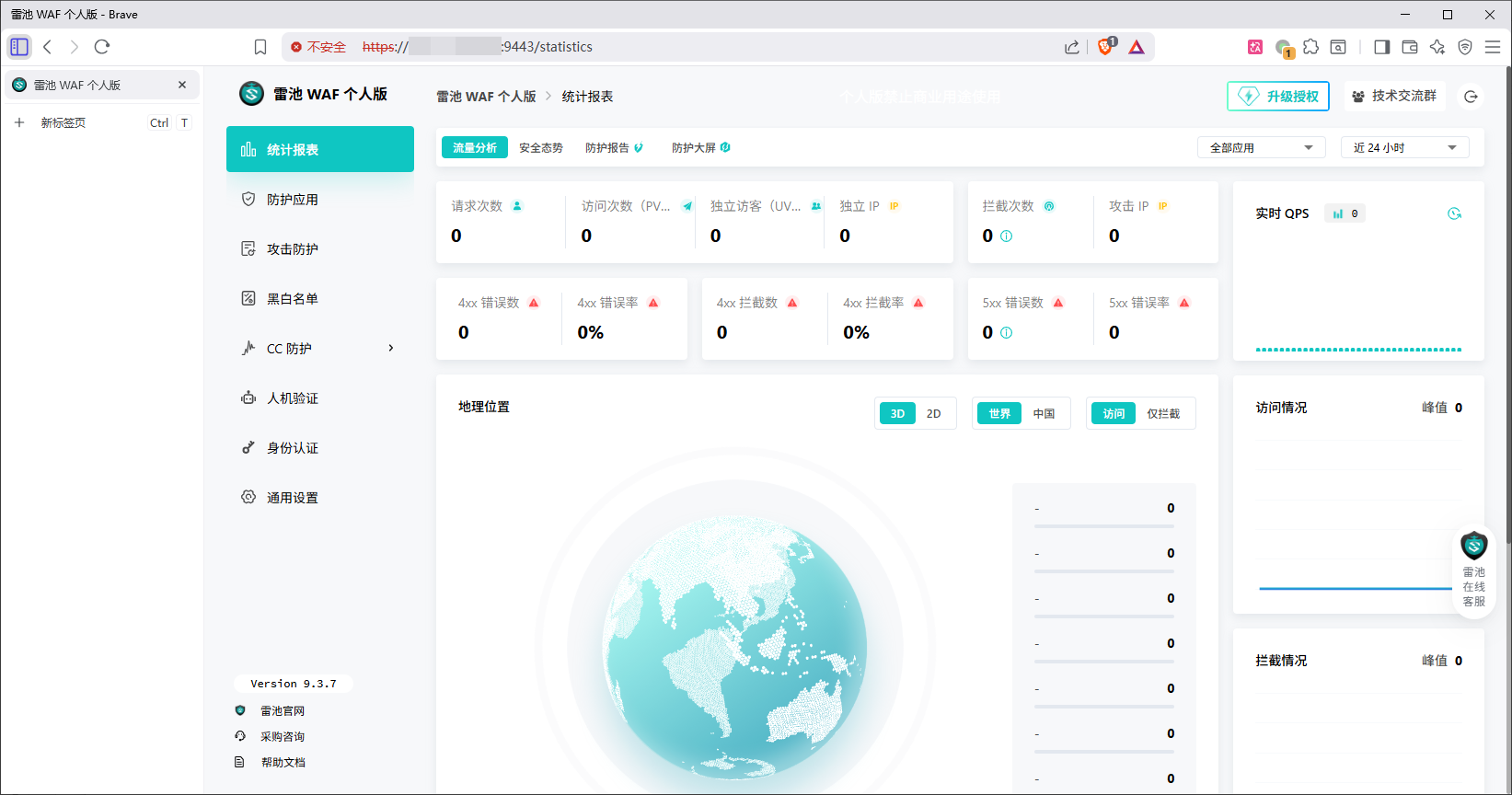Click the info icon beside 拦截次数 value
The image size is (1512, 795).
(1006, 236)
